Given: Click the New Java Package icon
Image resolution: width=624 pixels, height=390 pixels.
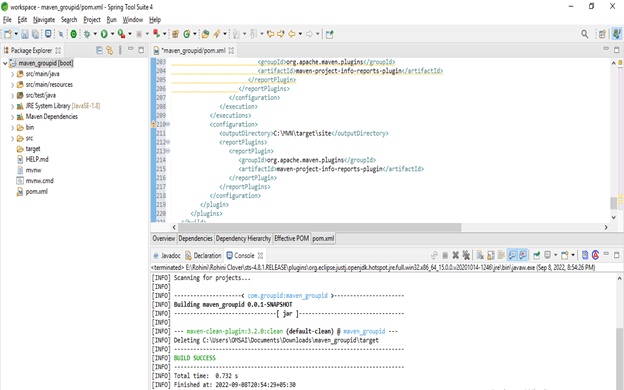Looking at the screenshot, I should pyautogui.click(x=176, y=34).
